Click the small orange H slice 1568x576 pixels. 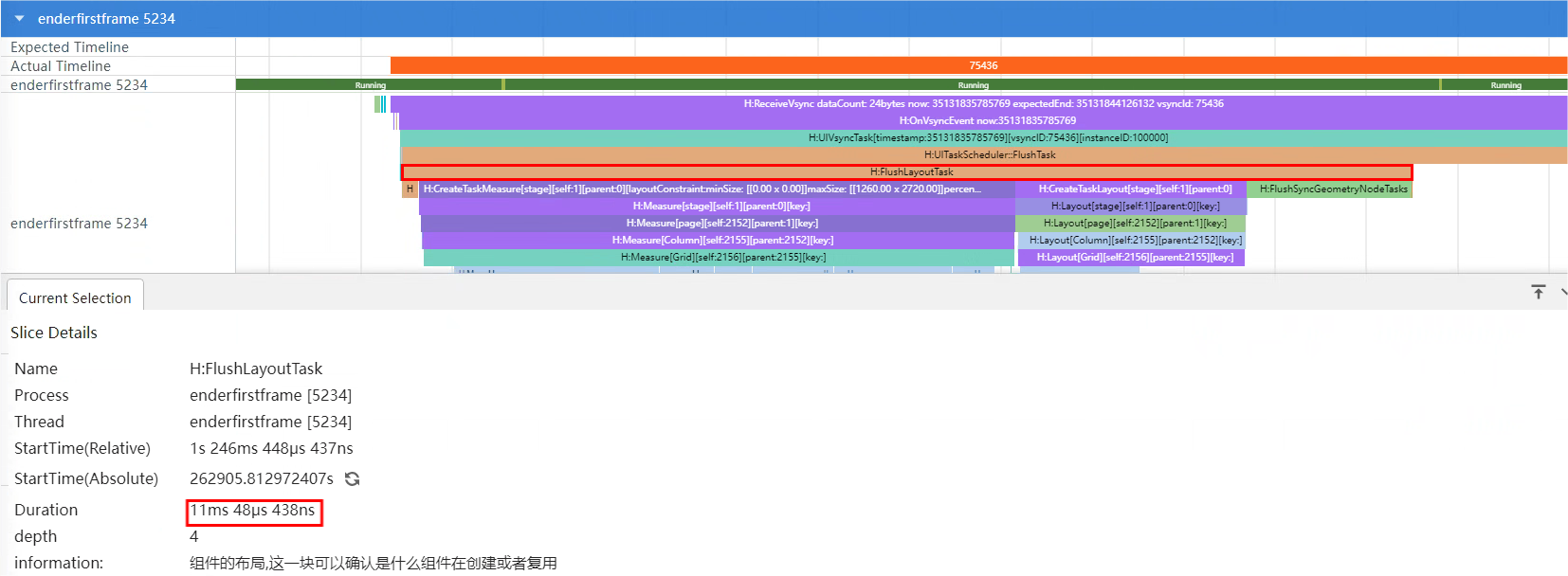(410, 189)
